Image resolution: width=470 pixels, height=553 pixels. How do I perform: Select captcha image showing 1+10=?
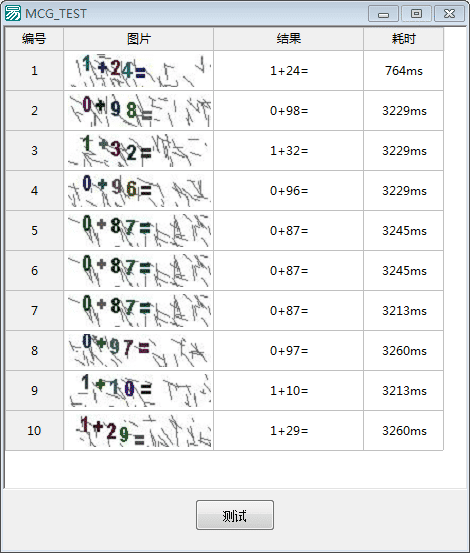coord(139,390)
